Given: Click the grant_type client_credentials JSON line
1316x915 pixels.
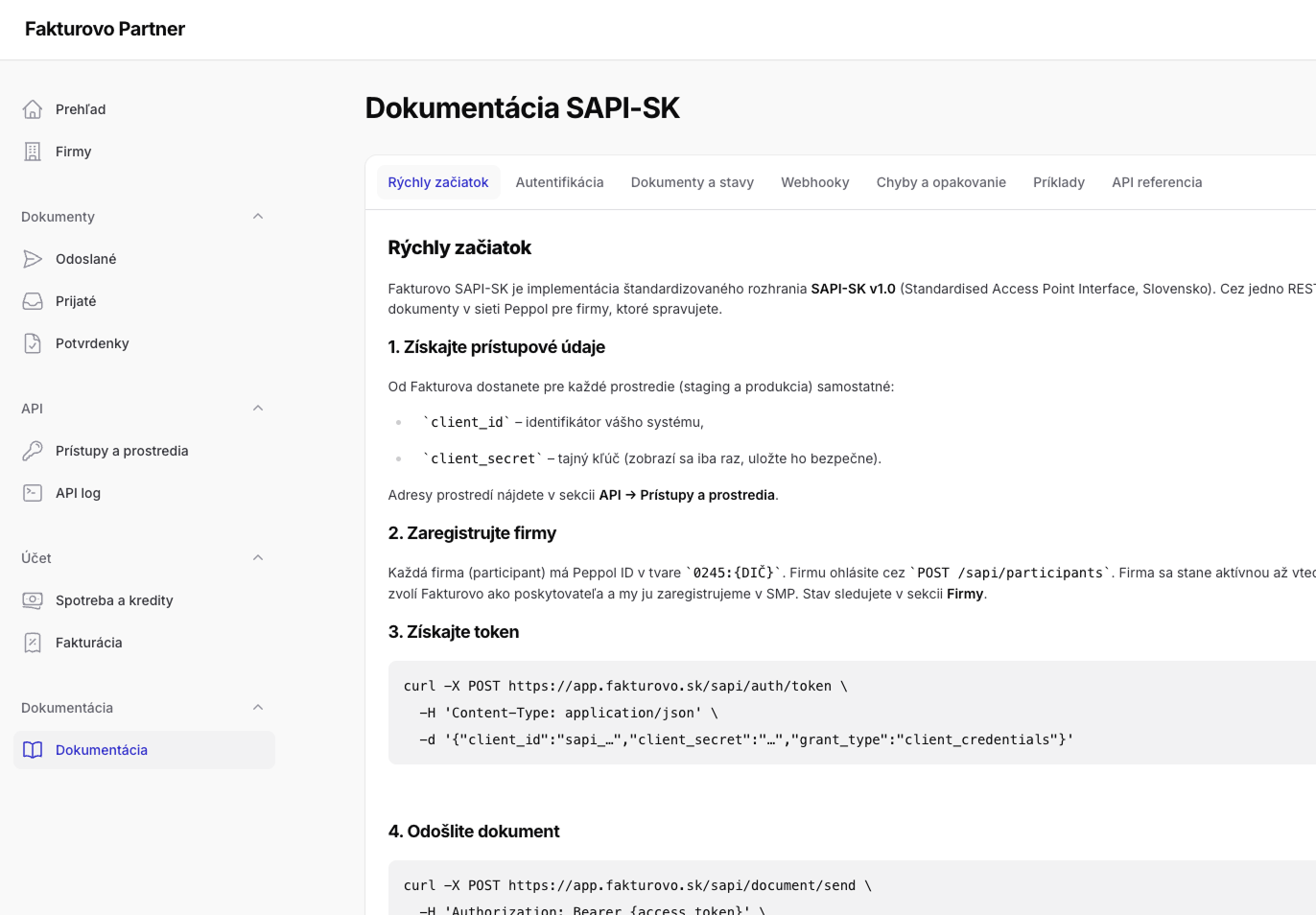Looking at the screenshot, I should click(746, 739).
